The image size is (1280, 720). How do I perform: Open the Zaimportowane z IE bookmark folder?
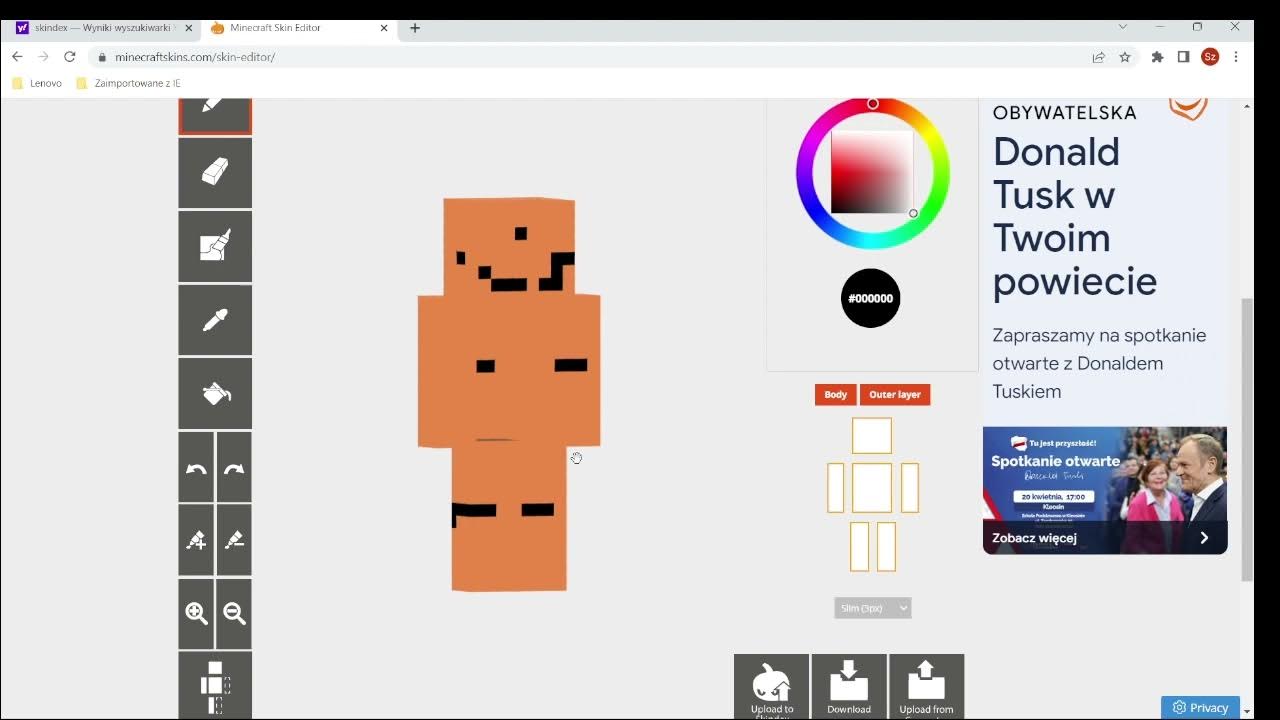(129, 83)
